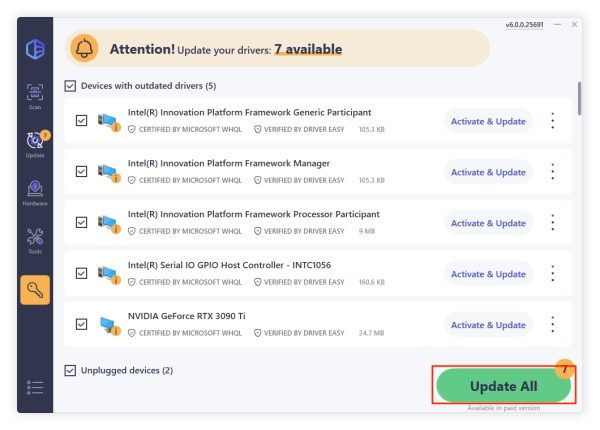Click the Update All button
The image size is (600, 430).
tap(503, 386)
